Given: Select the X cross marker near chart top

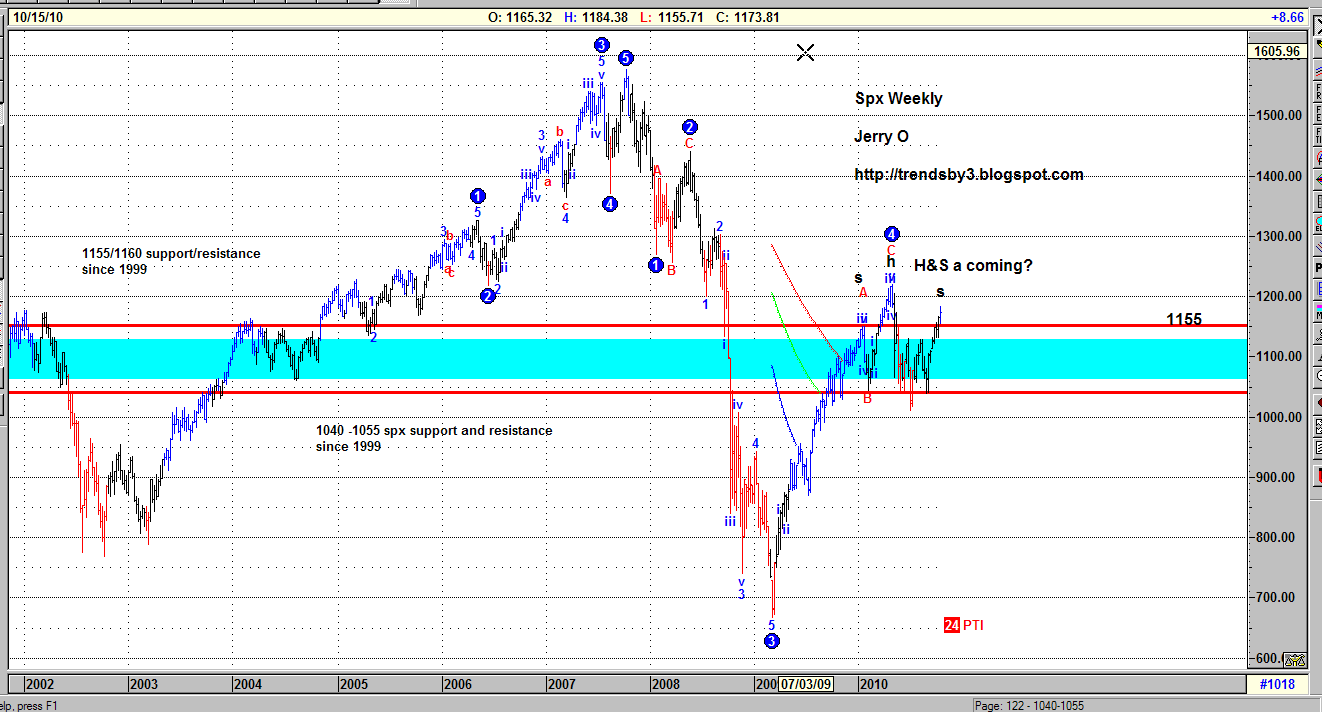Looking at the screenshot, I should pyautogui.click(x=806, y=53).
